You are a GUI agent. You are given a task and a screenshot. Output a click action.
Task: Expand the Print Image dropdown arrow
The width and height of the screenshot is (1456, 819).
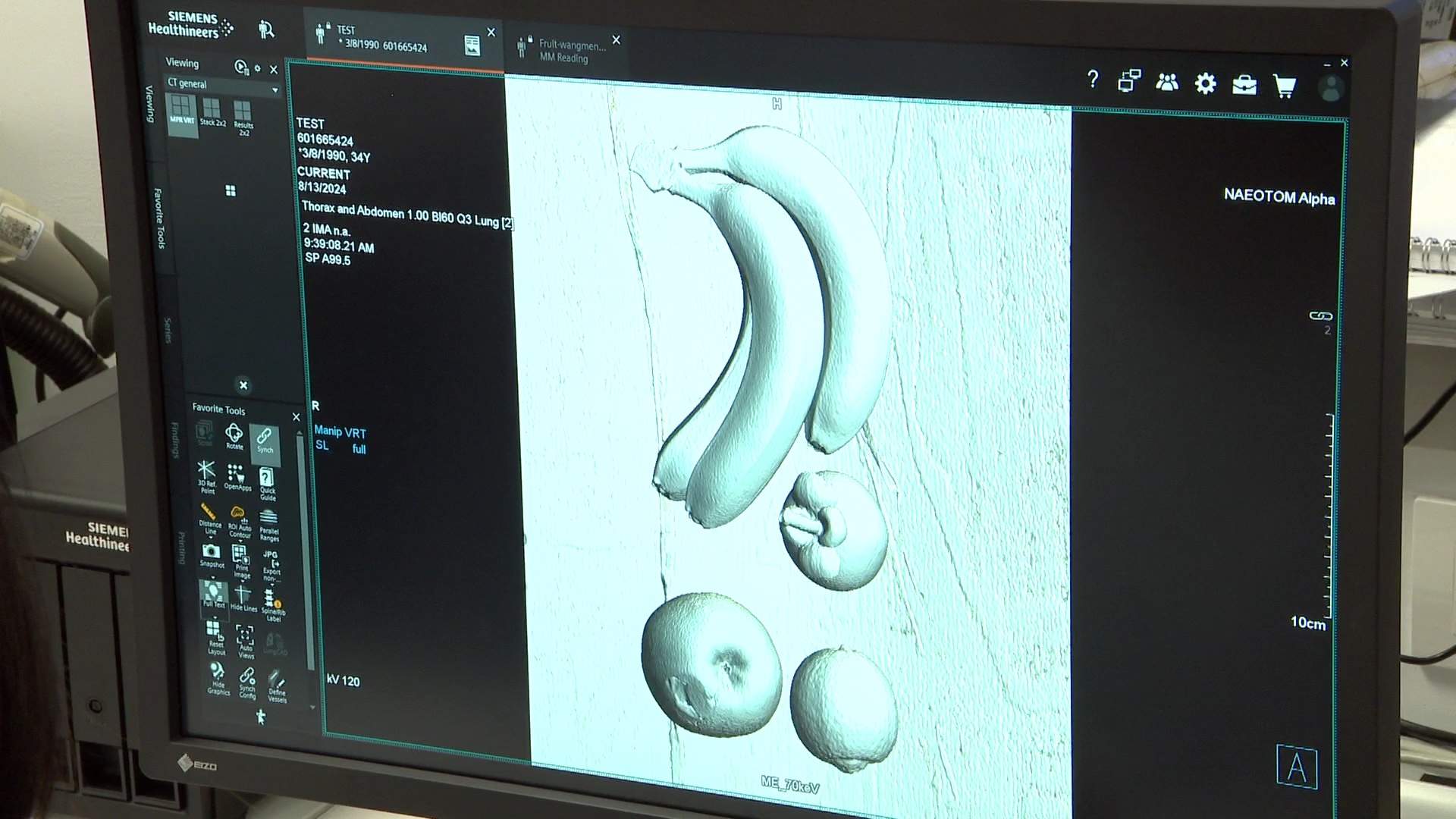[243, 582]
